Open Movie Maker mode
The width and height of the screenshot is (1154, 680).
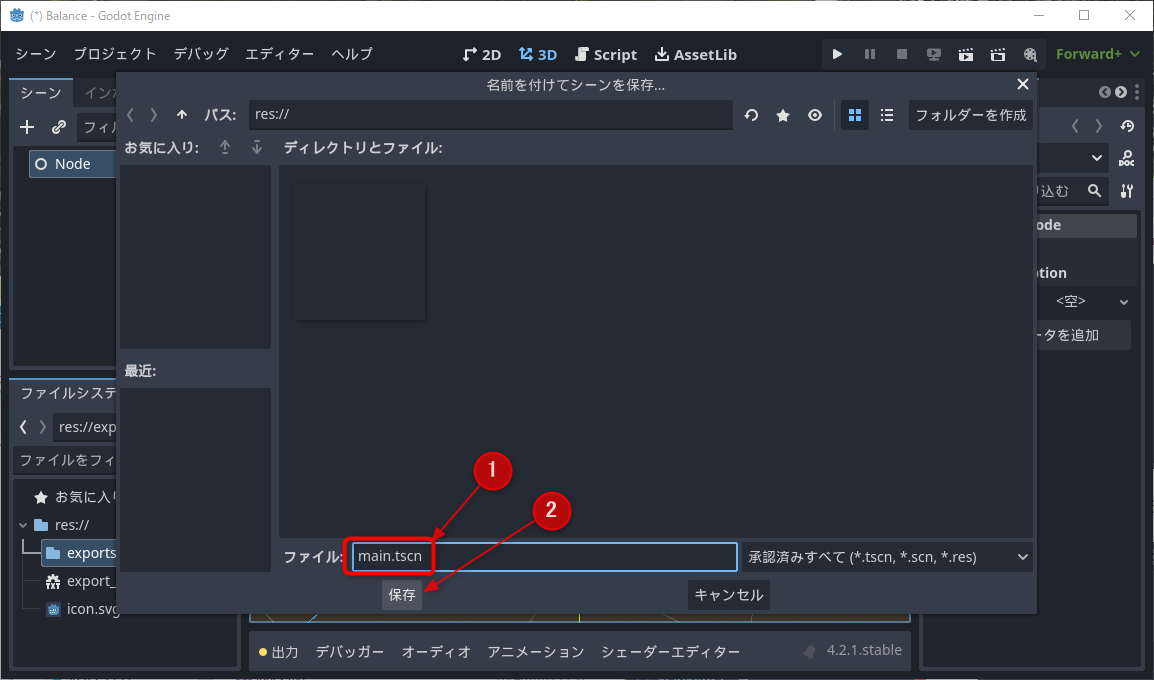tap(1029, 54)
